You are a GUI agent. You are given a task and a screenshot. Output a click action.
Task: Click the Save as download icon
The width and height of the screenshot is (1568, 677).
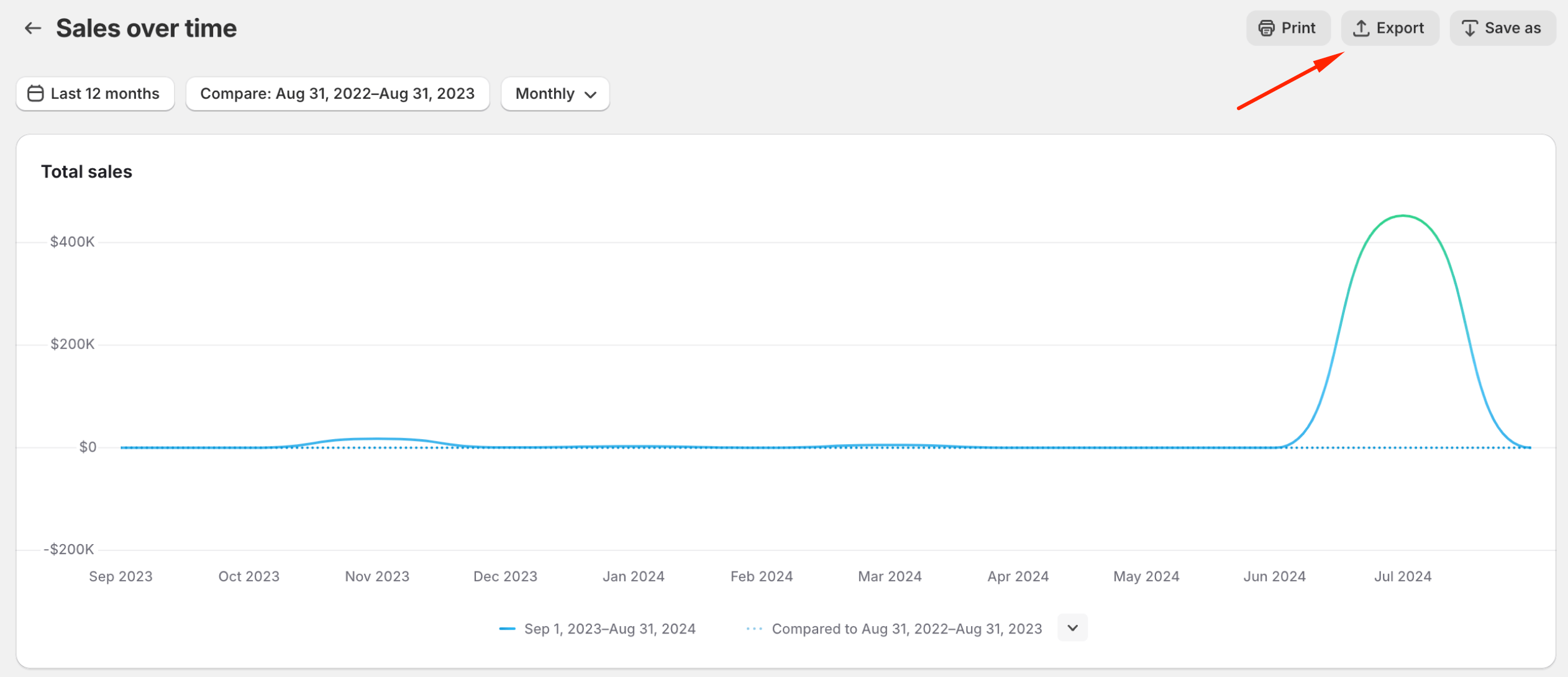pos(1469,28)
